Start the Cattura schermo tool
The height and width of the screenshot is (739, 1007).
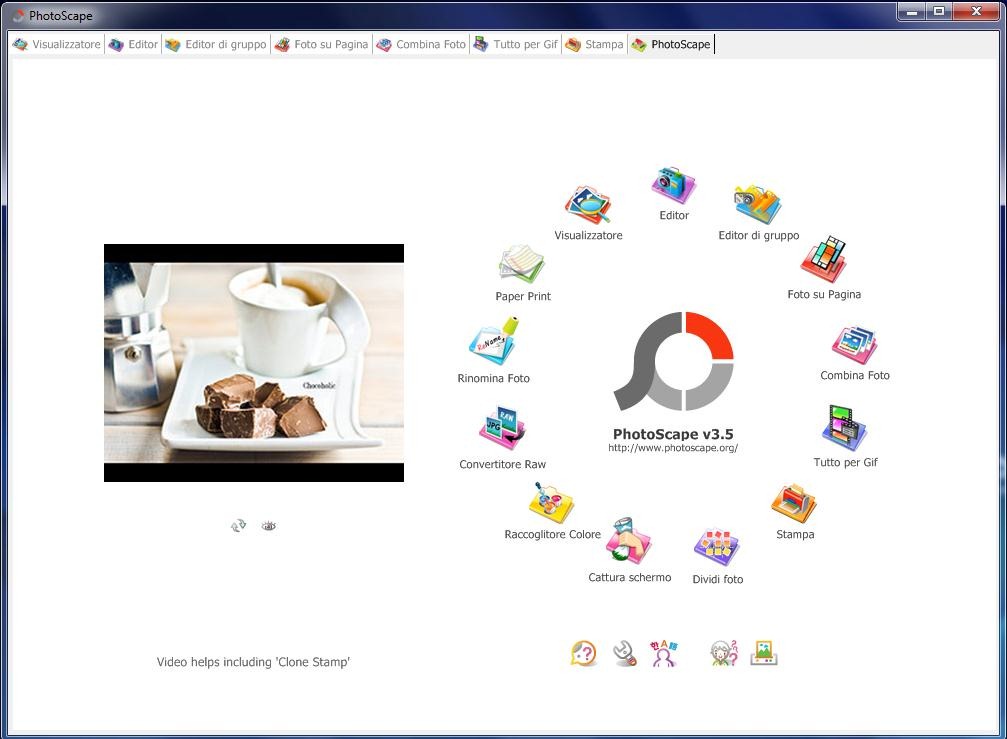[x=629, y=541]
